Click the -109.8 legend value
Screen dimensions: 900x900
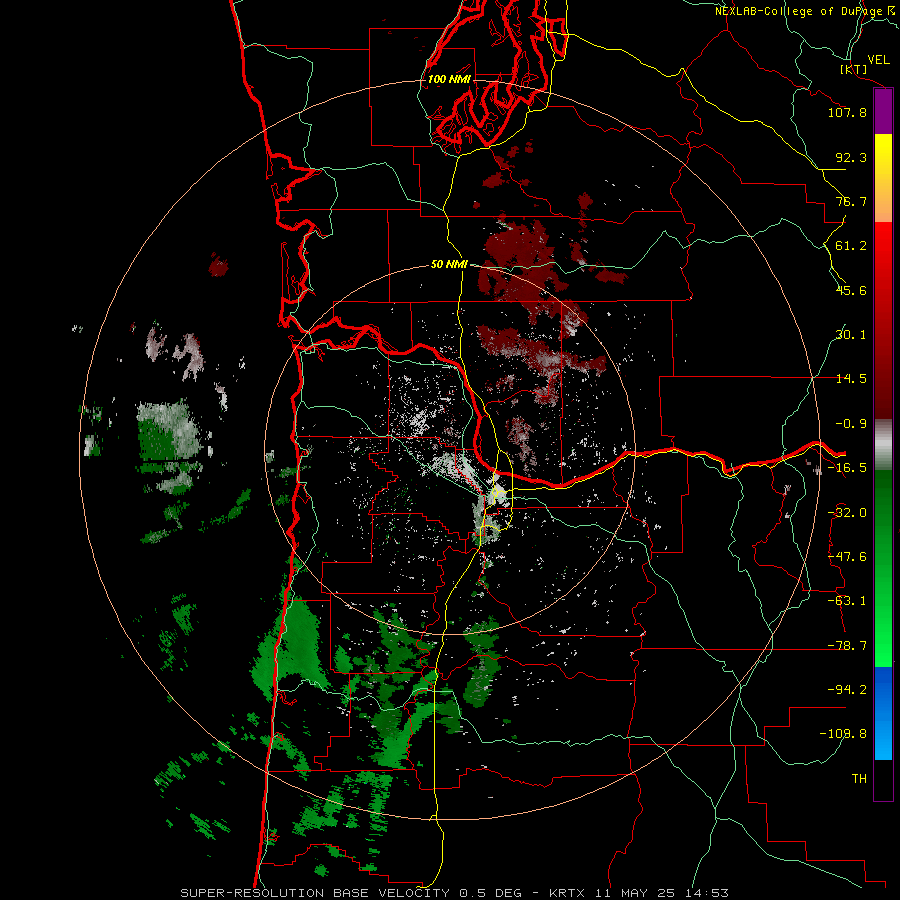pyautogui.click(x=843, y=734)
